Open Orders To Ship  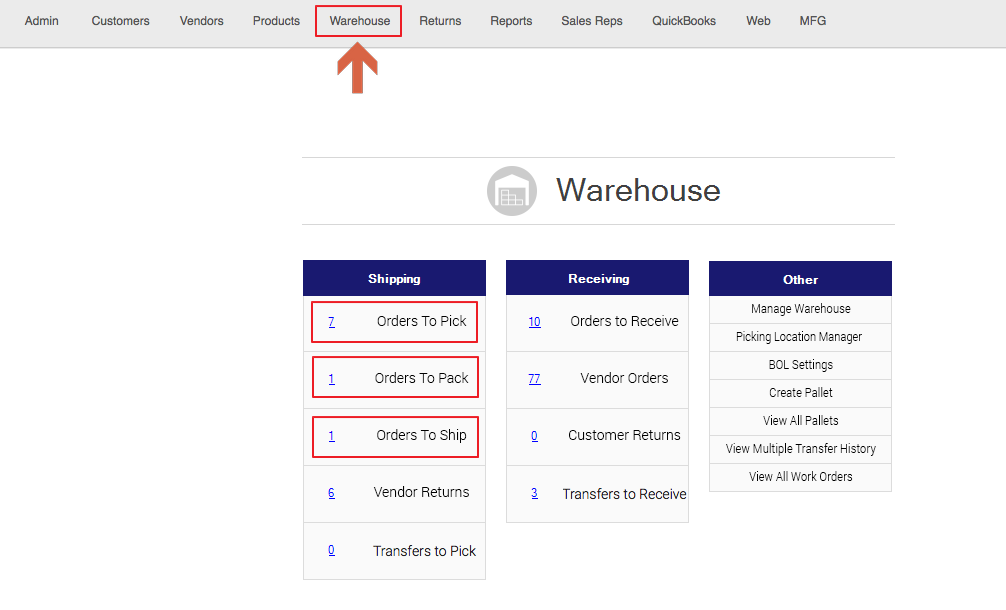(421, 435)
